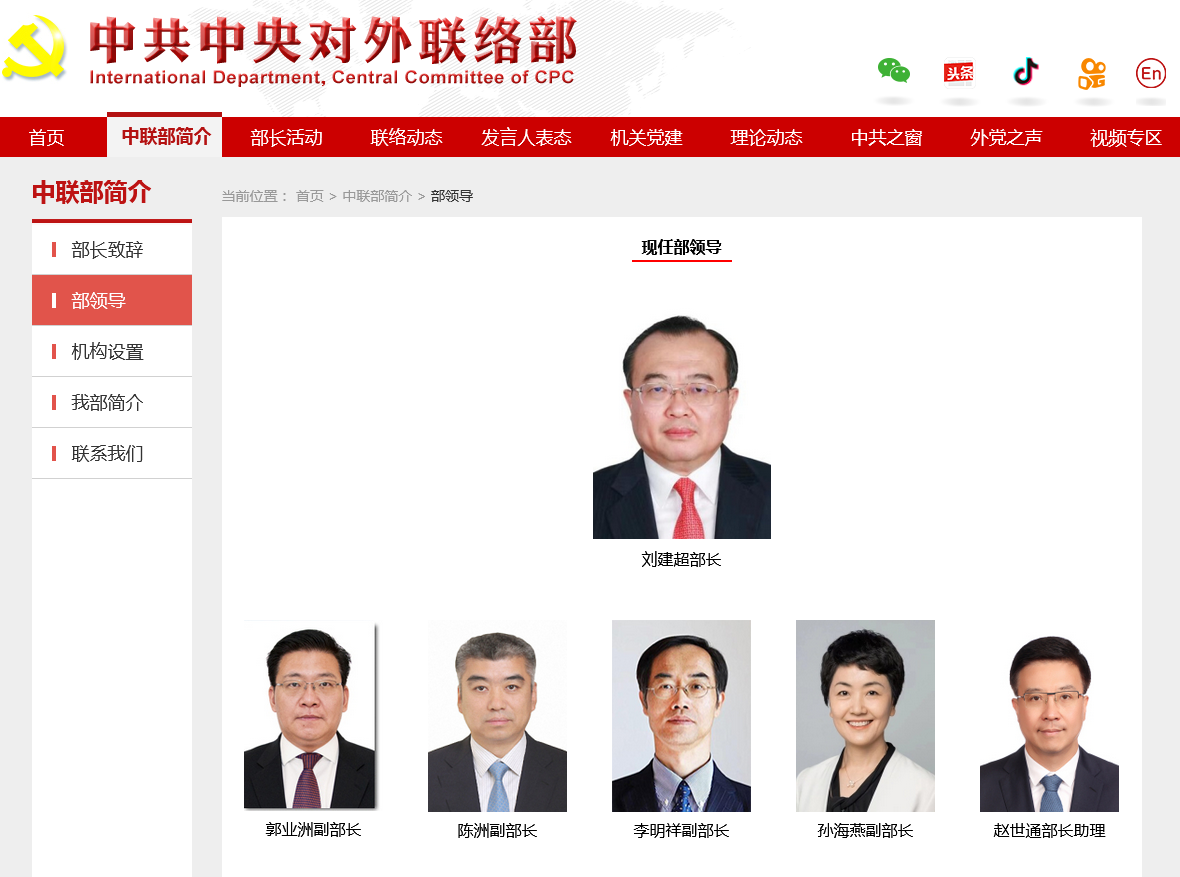The image size is (1180, 877).
Task: Click the photo of 孙海燕副部长
Action: tap(865, 716)
